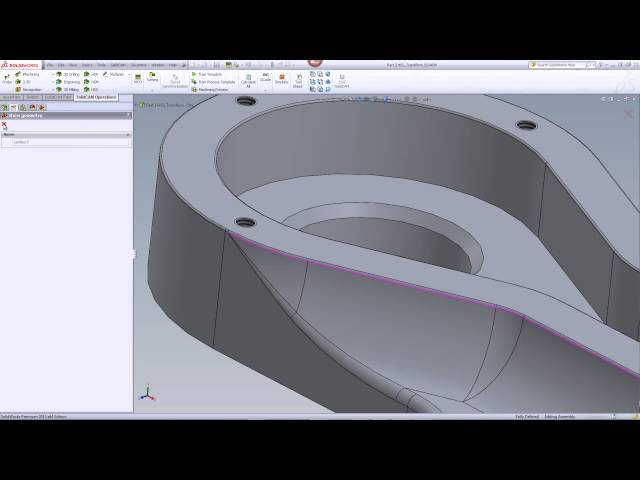Click the MCO ribbon button

(138, 79)
